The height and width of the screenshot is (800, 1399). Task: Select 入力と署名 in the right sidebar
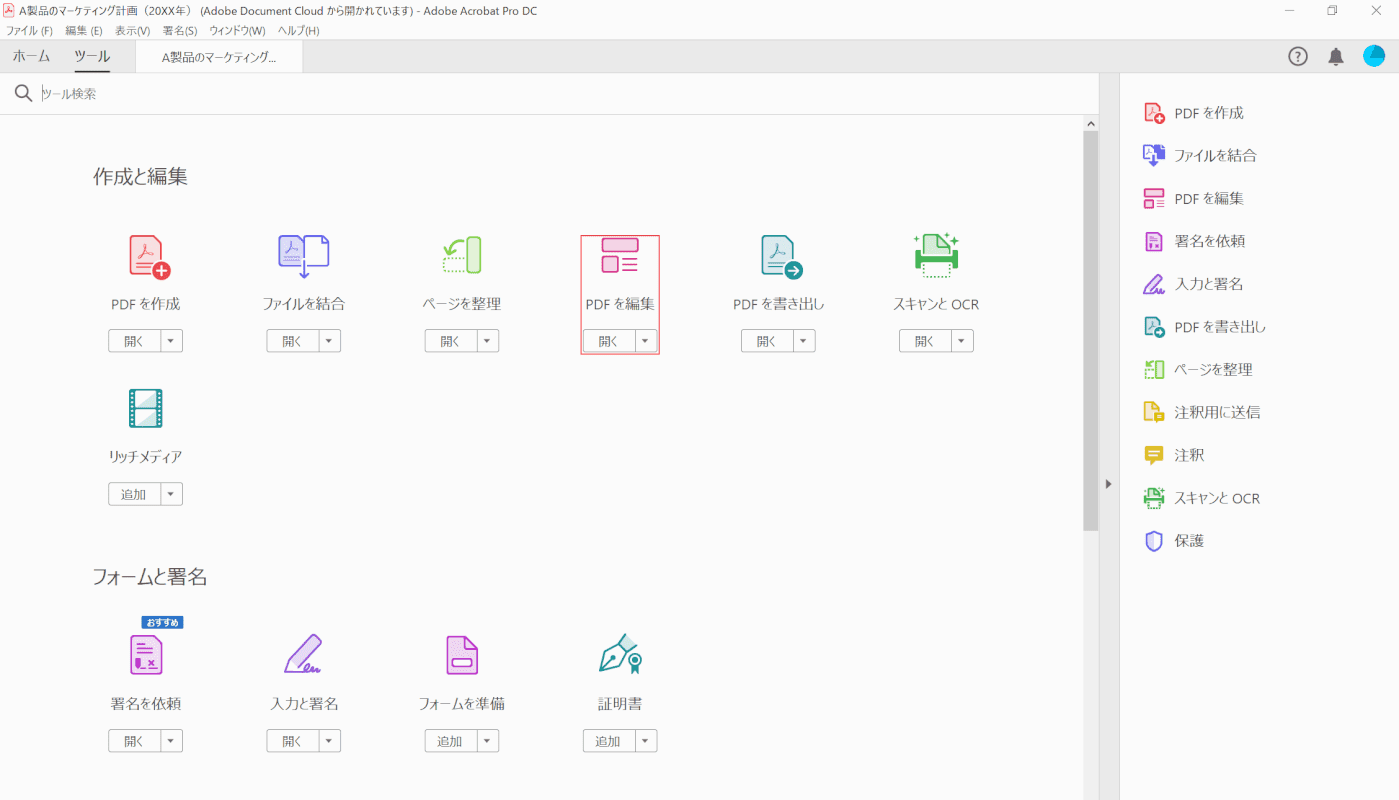(1193, 284)
